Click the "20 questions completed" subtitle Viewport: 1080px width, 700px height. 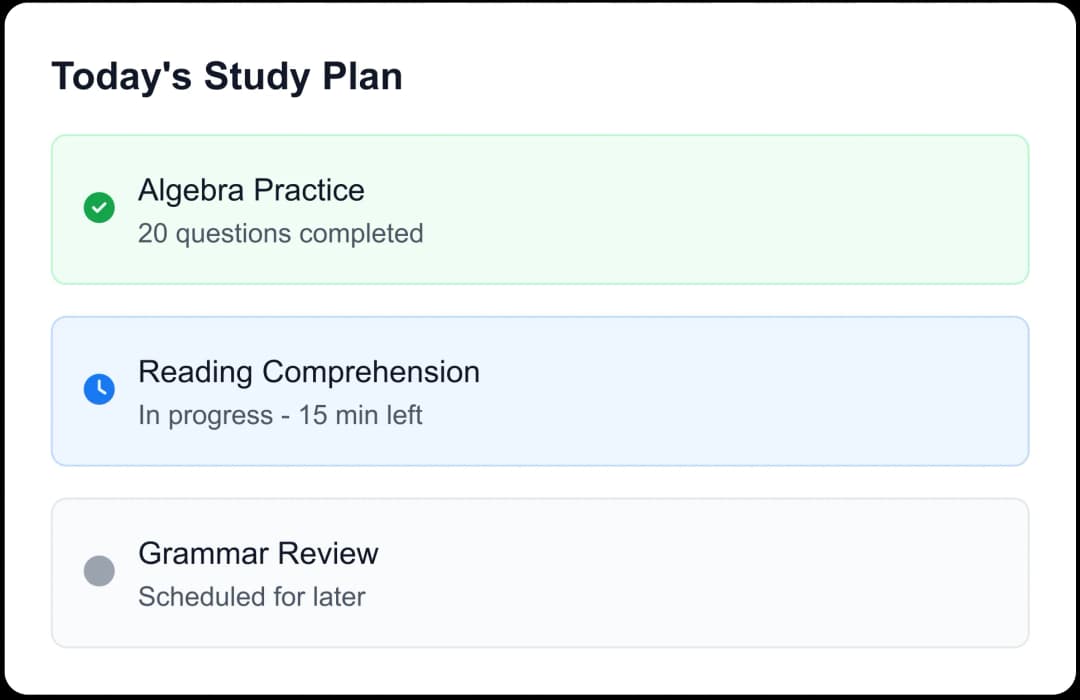tap(281, 234)
